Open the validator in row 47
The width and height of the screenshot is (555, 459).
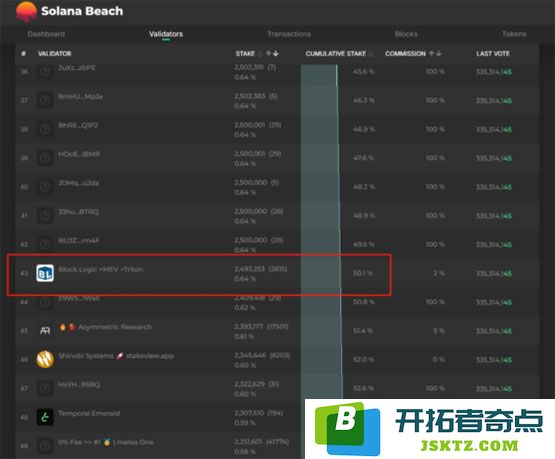[79, 384]
